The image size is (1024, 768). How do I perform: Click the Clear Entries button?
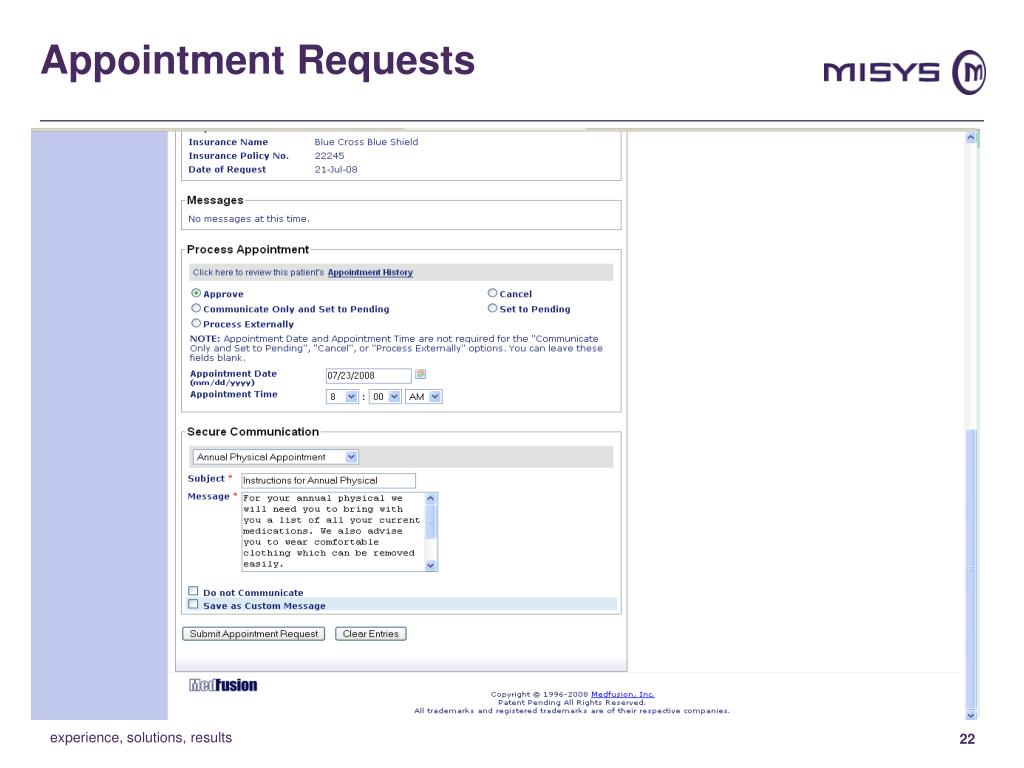370,633
